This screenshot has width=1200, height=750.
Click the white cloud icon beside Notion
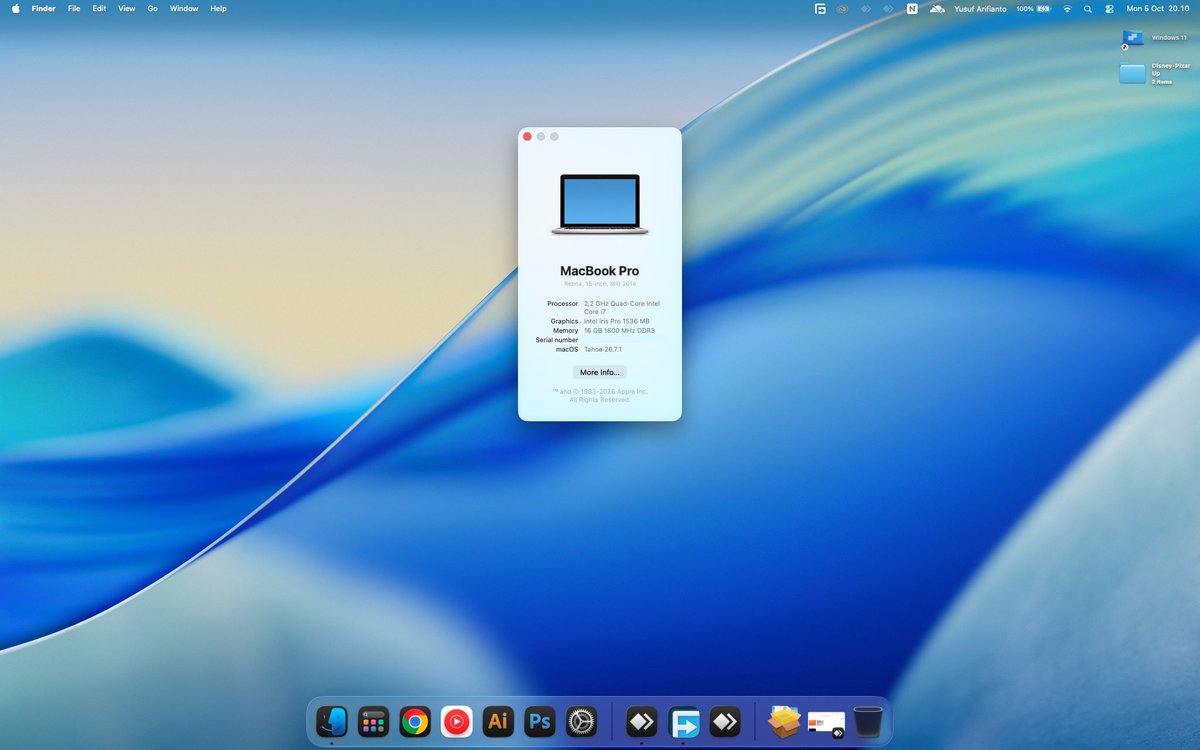point(937,8)
